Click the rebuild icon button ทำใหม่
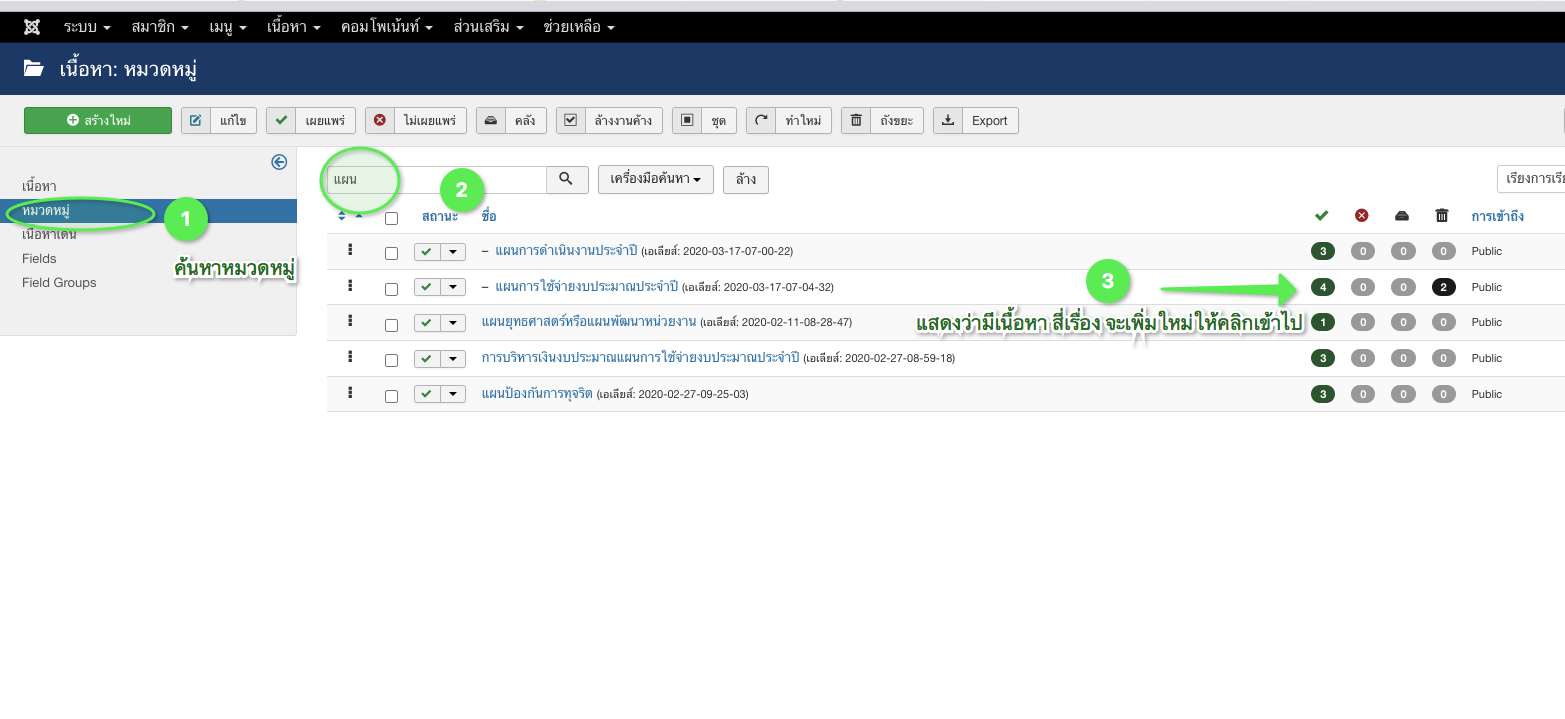Screen dimensions: 1565x719 (x=788, y=121)
